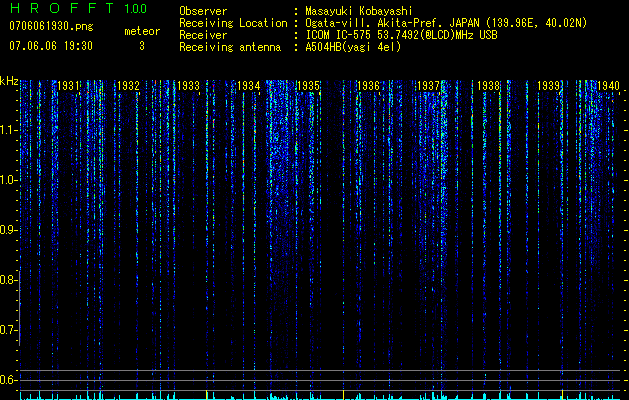
Task: Click the Receiver ICOM IC-575 line
Action: (x=401, y=35)
